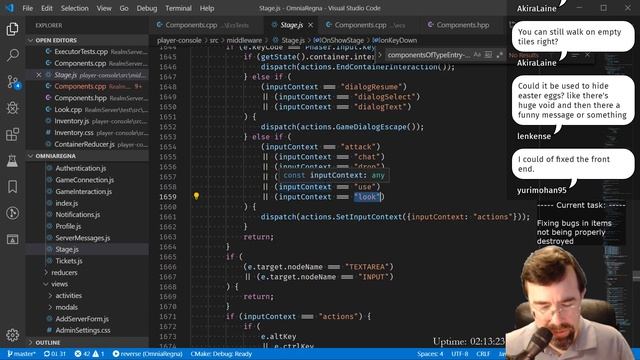Image resolution: width=640 pixels, height=360 pixels.
Task: Open the Debug view bug icon
Action: point(12,108)
